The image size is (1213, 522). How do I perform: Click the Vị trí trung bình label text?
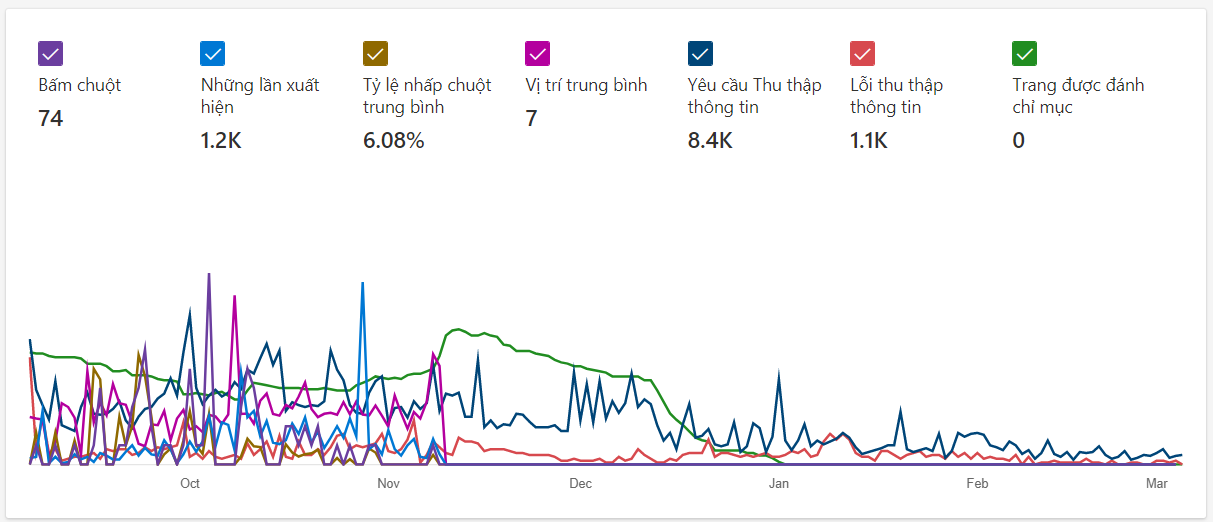[x=586, y=85]
